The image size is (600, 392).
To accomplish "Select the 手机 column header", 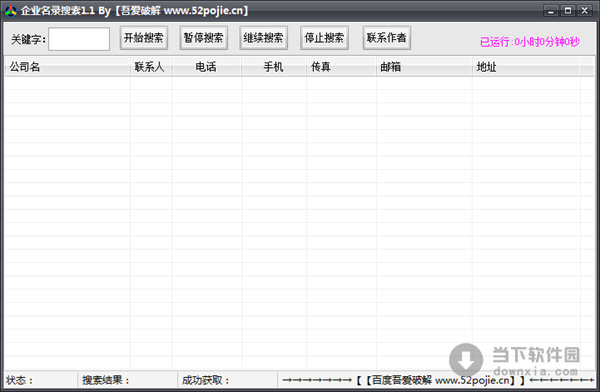I will [274, 67].
